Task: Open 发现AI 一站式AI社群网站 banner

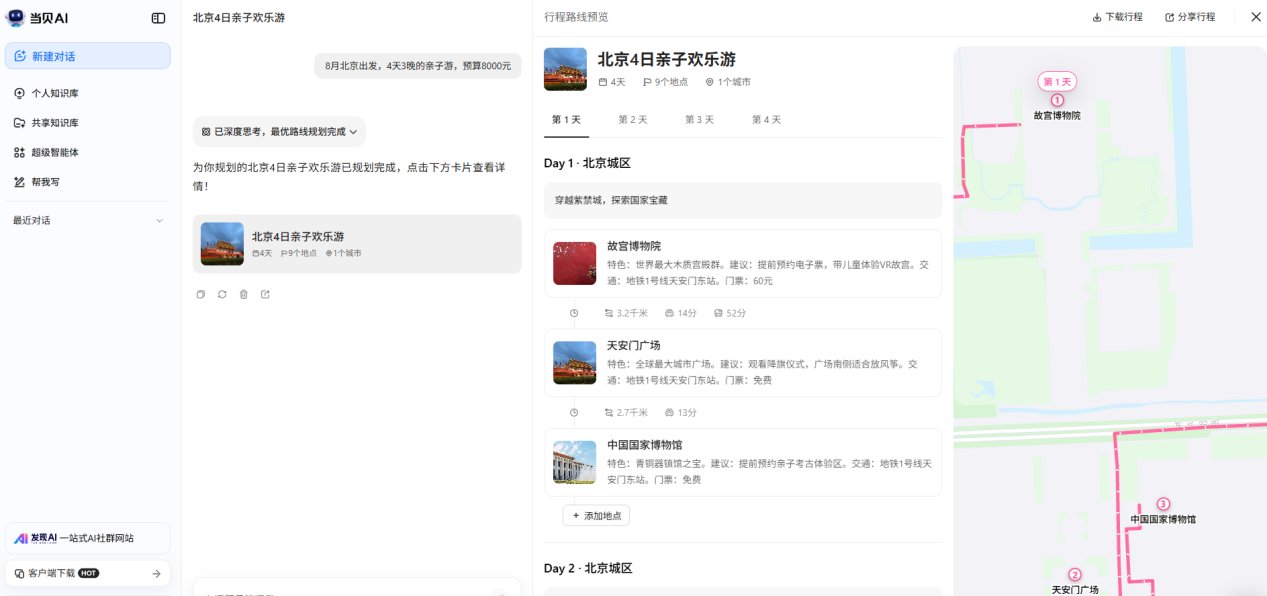Action: point(88,538)
